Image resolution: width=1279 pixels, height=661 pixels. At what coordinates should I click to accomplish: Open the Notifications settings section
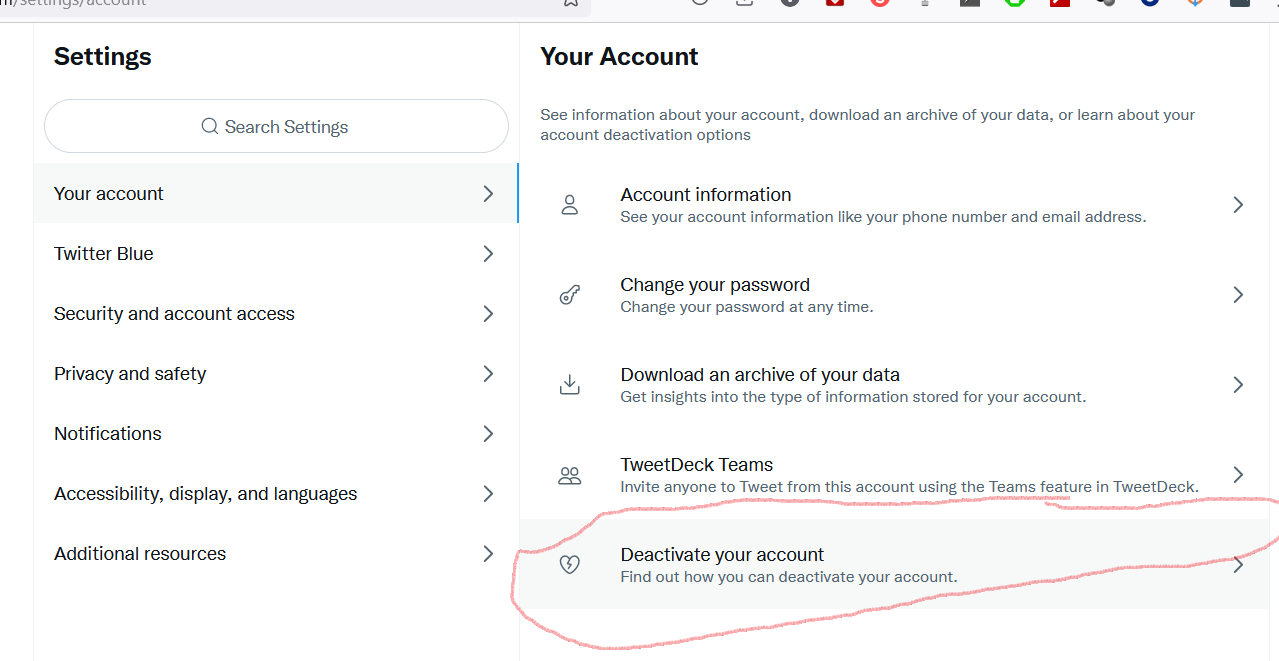pyautogui.click(x=108, y=434)
